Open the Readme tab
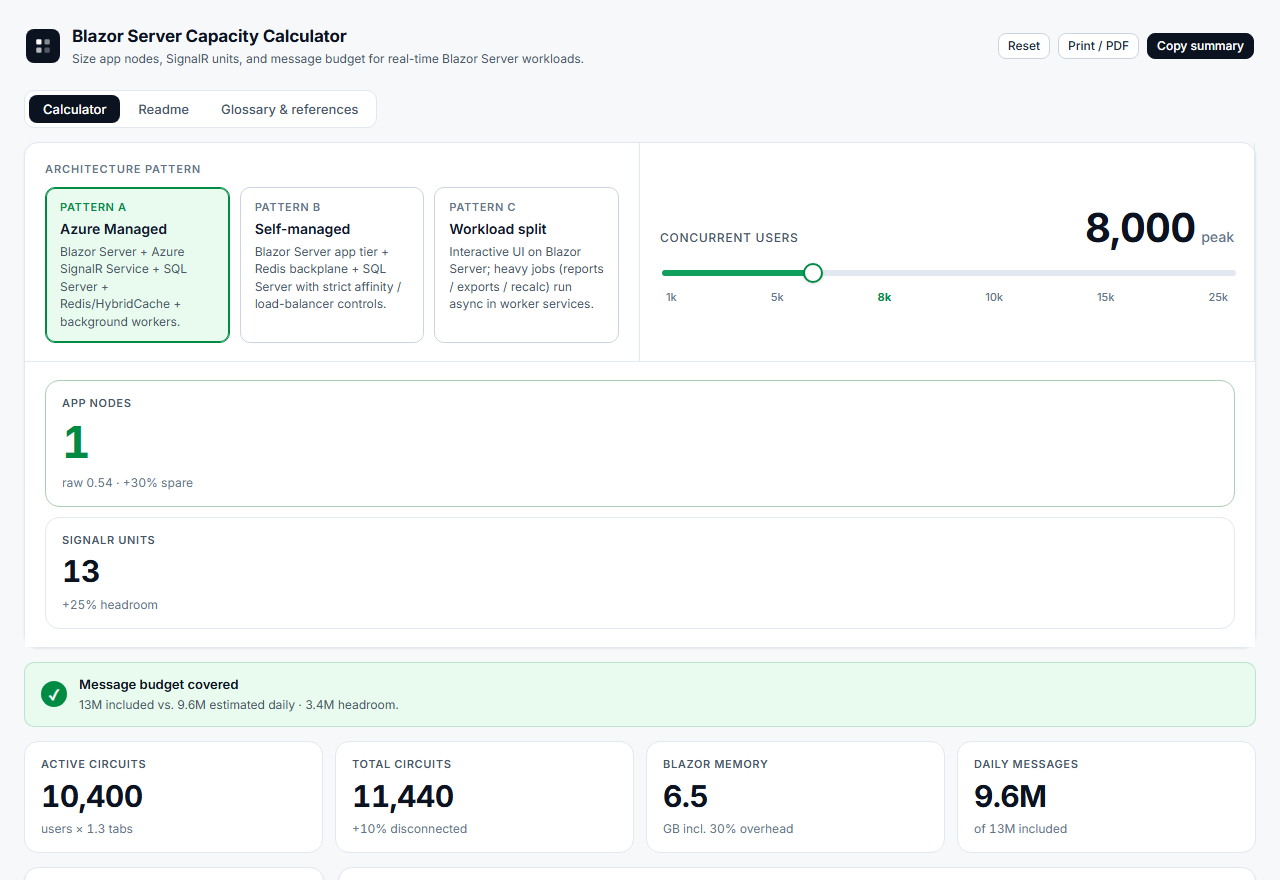 coord(163,109)
